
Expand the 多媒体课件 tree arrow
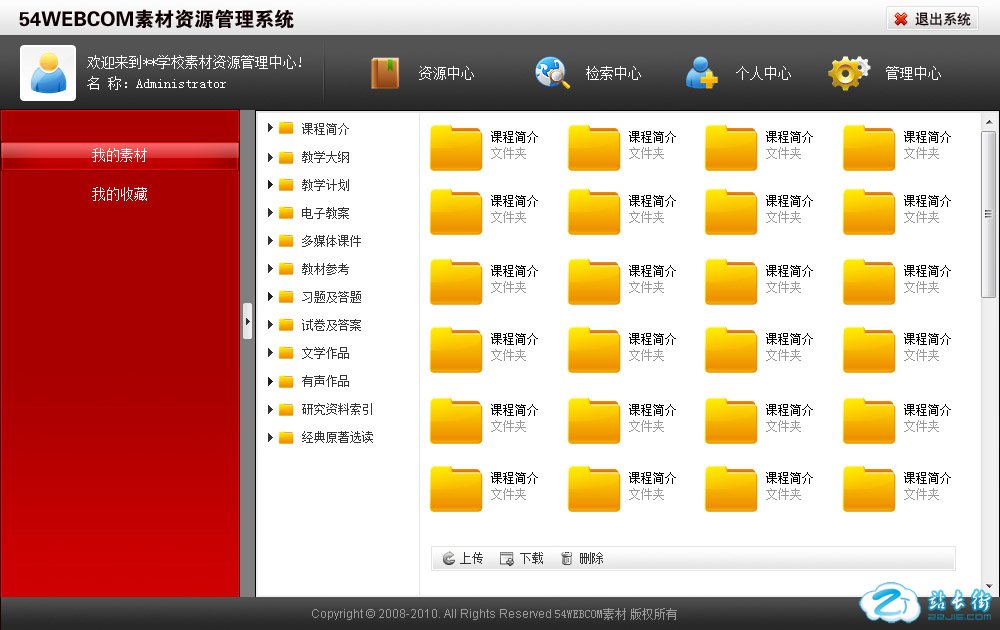pos(270,240)
